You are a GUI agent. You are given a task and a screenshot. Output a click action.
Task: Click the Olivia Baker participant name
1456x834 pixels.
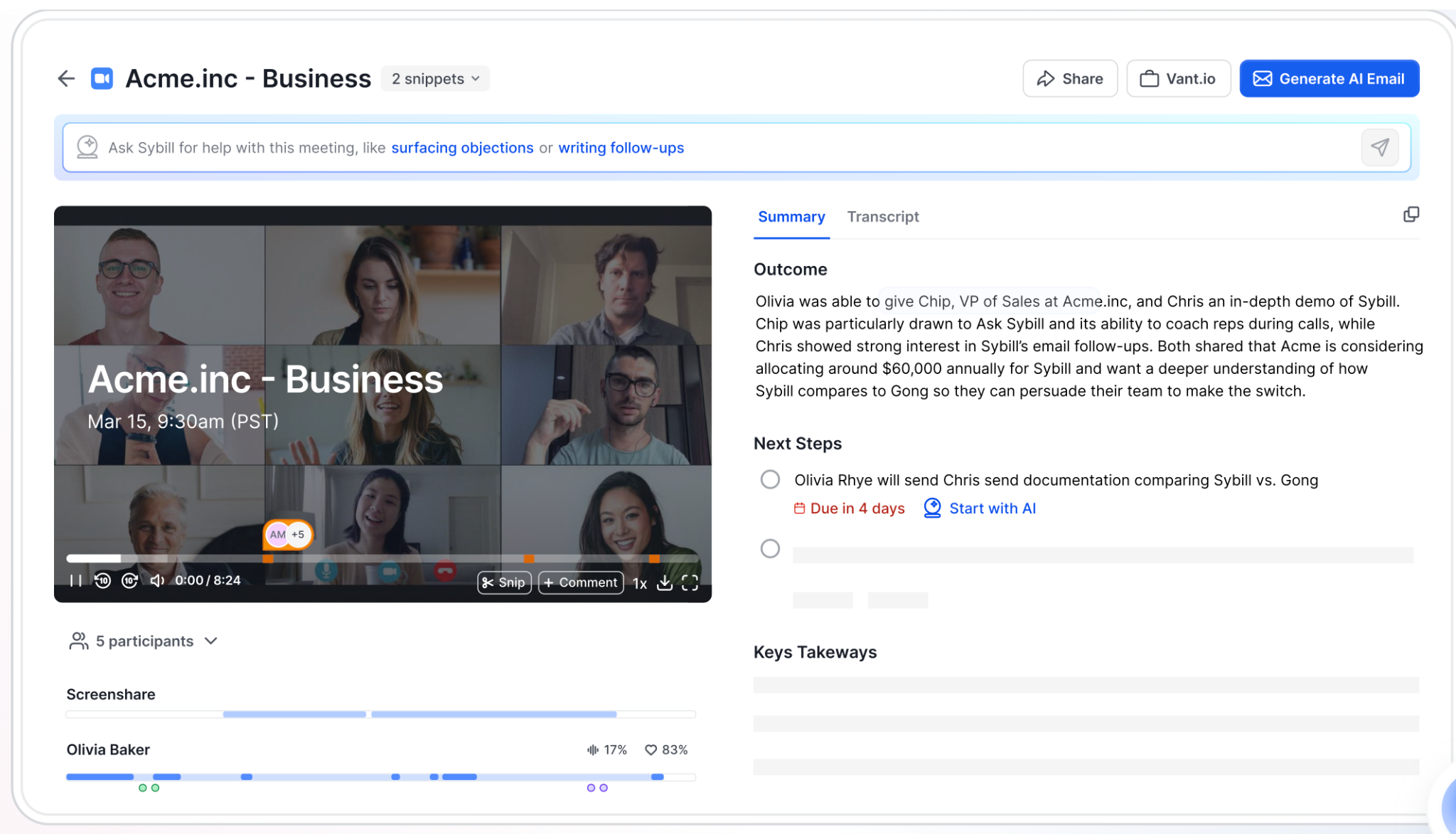(108, 749)
